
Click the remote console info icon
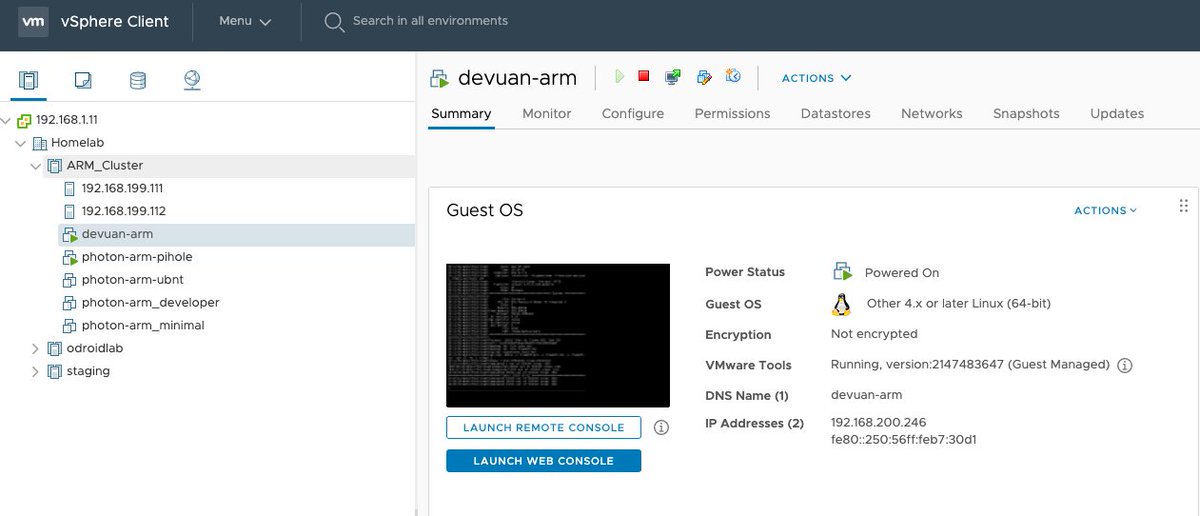(x=661, y=427)
